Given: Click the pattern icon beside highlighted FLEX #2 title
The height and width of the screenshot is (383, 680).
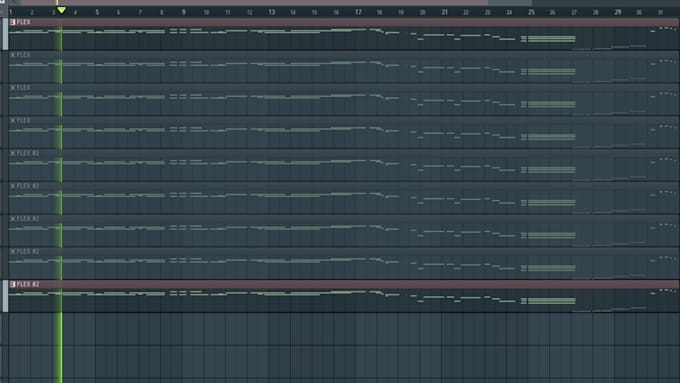Looking at the screenshot, I should [x=12, y=284].
